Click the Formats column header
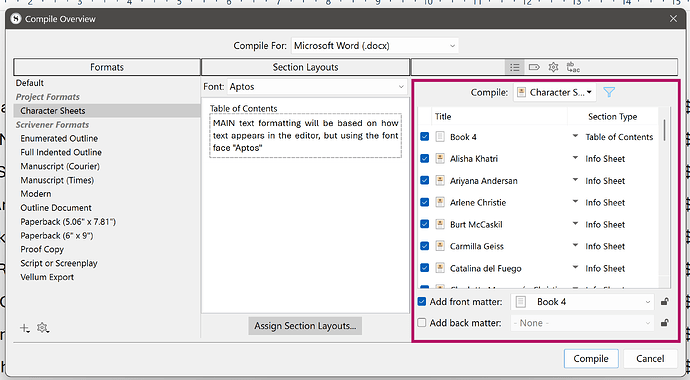The width and height of the screenshot is (690, 380). [107, 67]
